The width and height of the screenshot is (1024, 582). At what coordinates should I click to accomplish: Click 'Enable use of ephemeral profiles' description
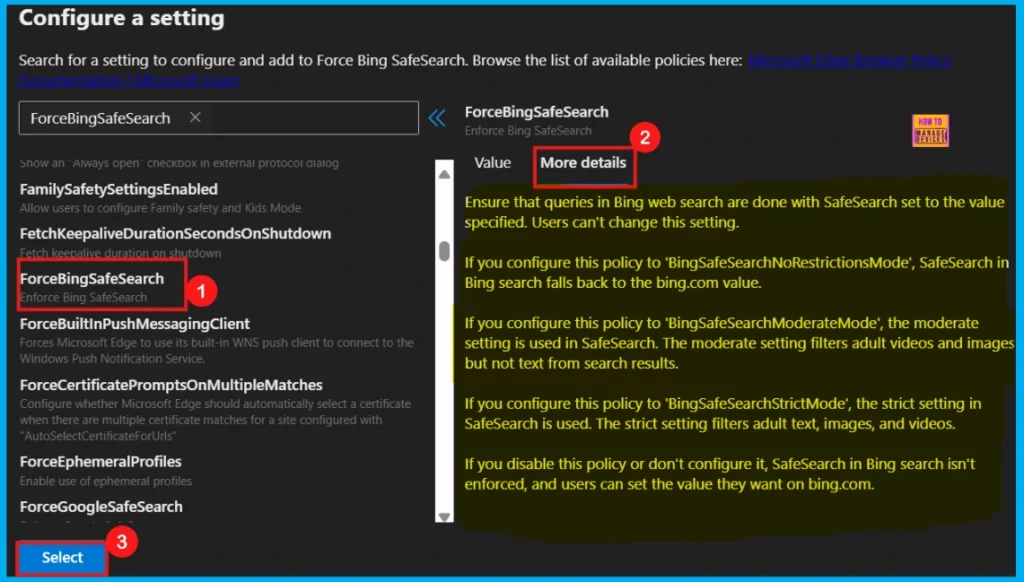106,481
